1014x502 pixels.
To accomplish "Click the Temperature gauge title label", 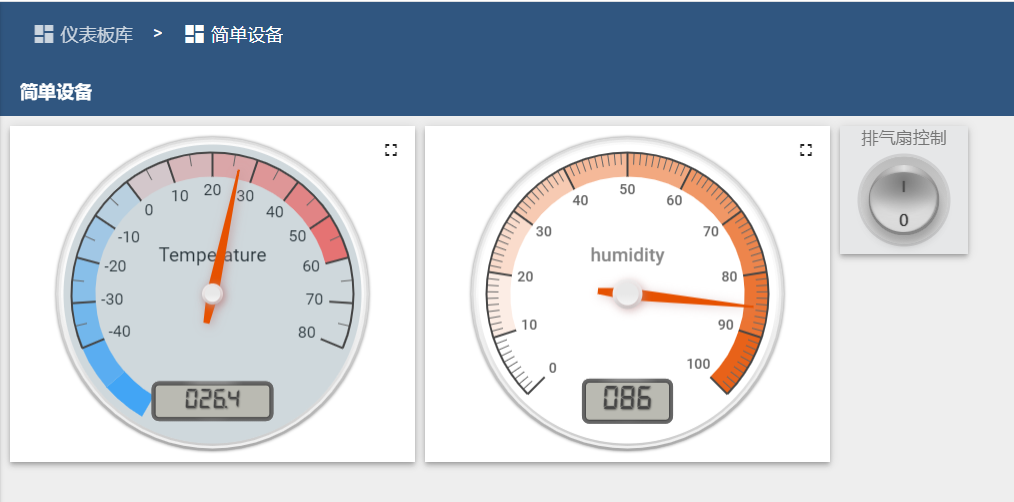I will pos(212,255).
